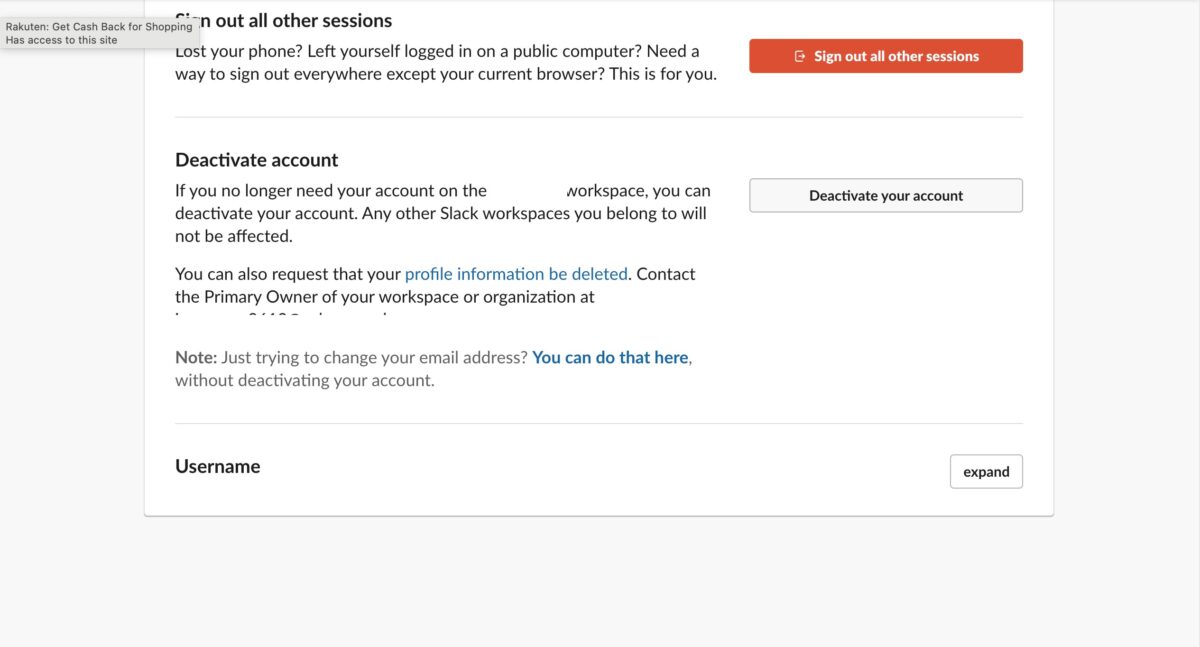Click the sign-out arrow icon on red button
The image size is (1200, 647).
point(800,56)
